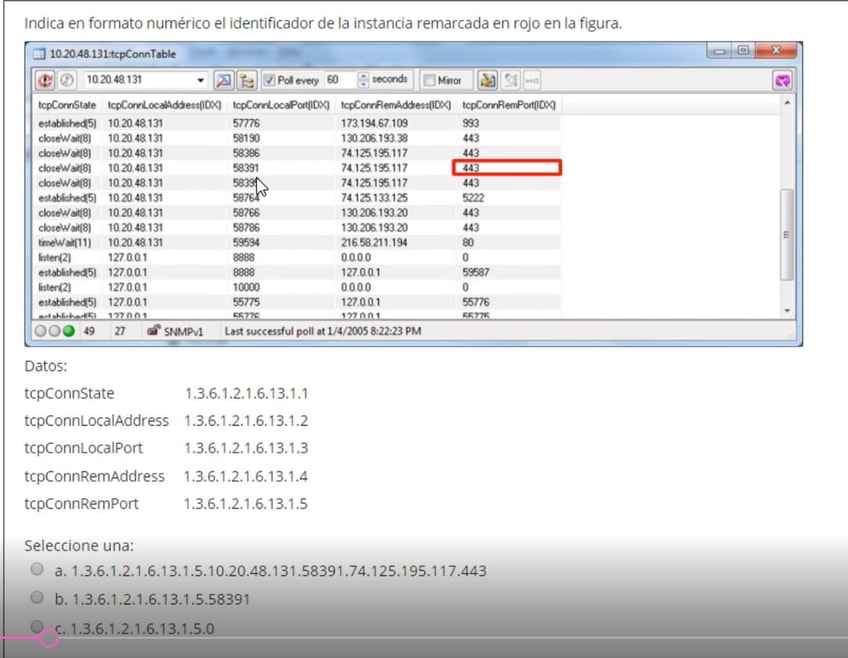The height and width of the screenshot is (658, 848).
Task: Toggle the Poll every checkbox
Action: click(269, 81)
